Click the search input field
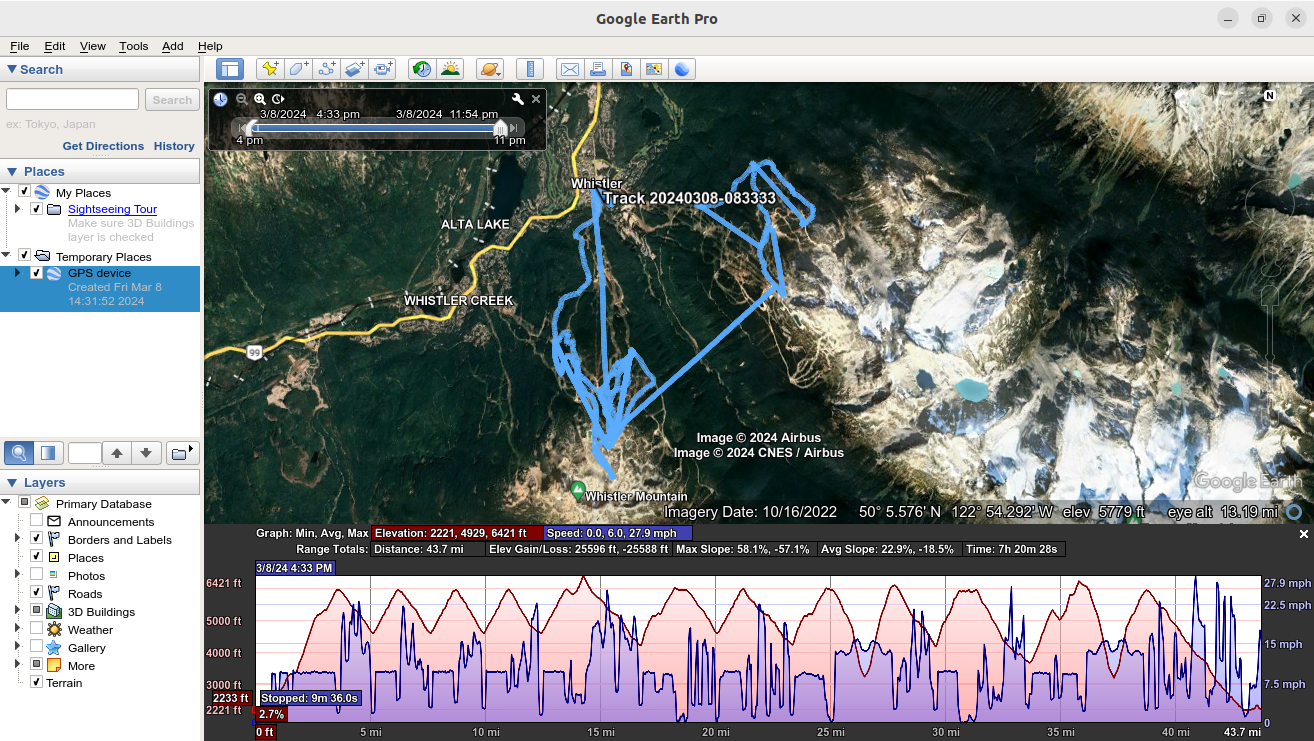Viewport: 1314px width, 741px height. click(x=72, y=99)
